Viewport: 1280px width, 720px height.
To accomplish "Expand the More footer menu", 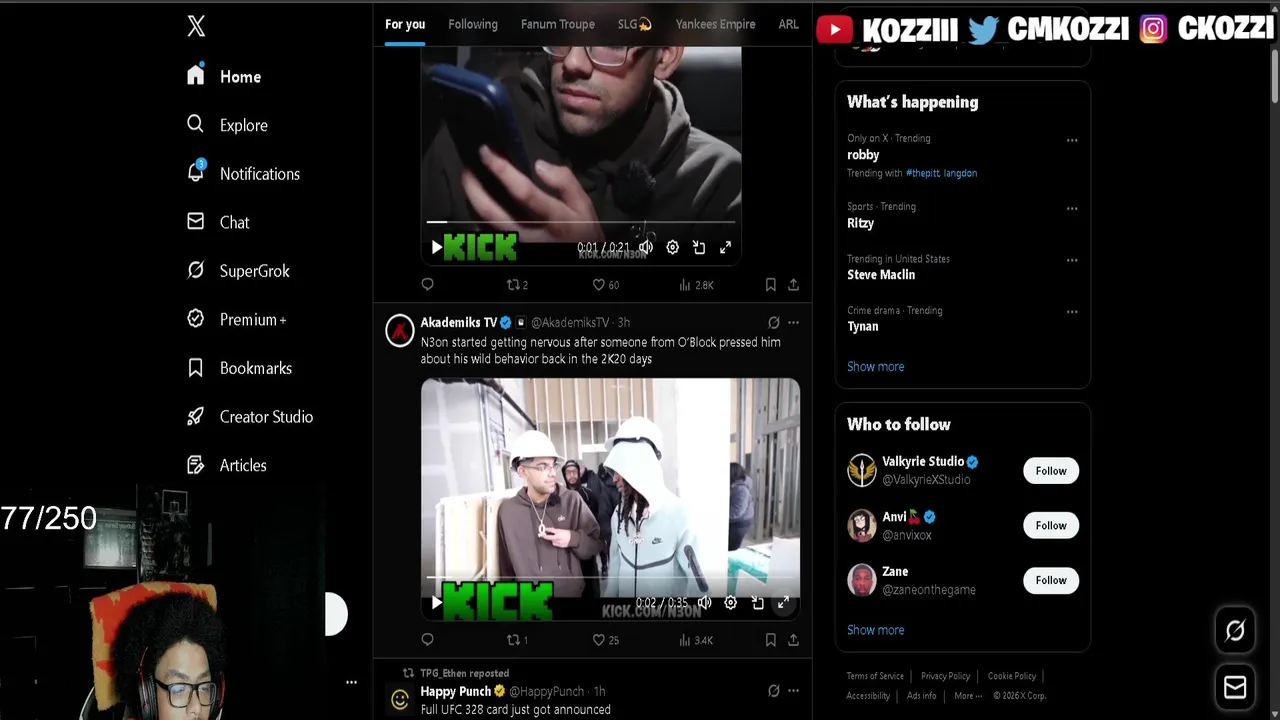I will 968,696.
